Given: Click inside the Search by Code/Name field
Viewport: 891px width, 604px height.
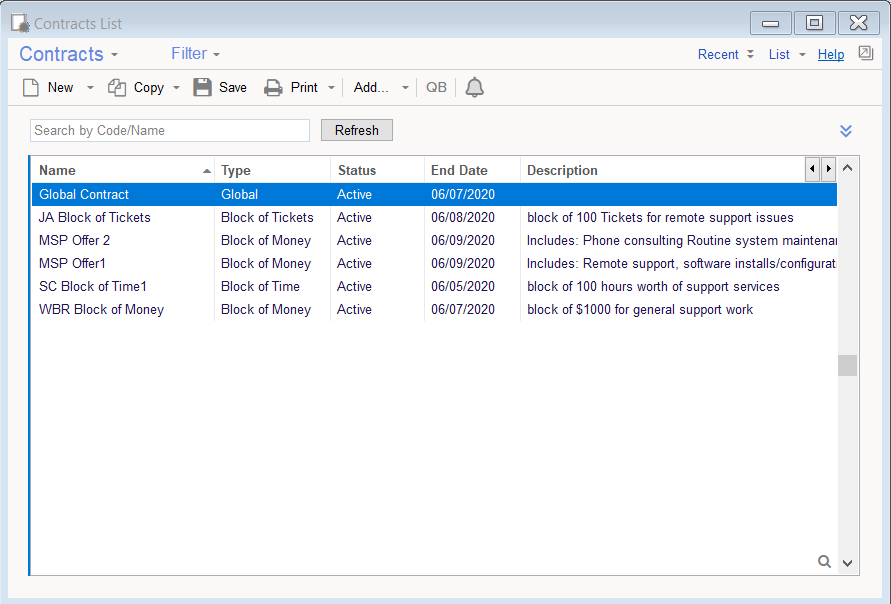Looking at the screenshot, I should pyautogui.click(x=168, y=130).
